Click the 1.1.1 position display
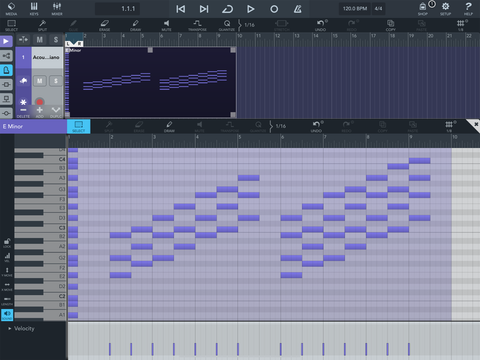 (x=117, y=9)
